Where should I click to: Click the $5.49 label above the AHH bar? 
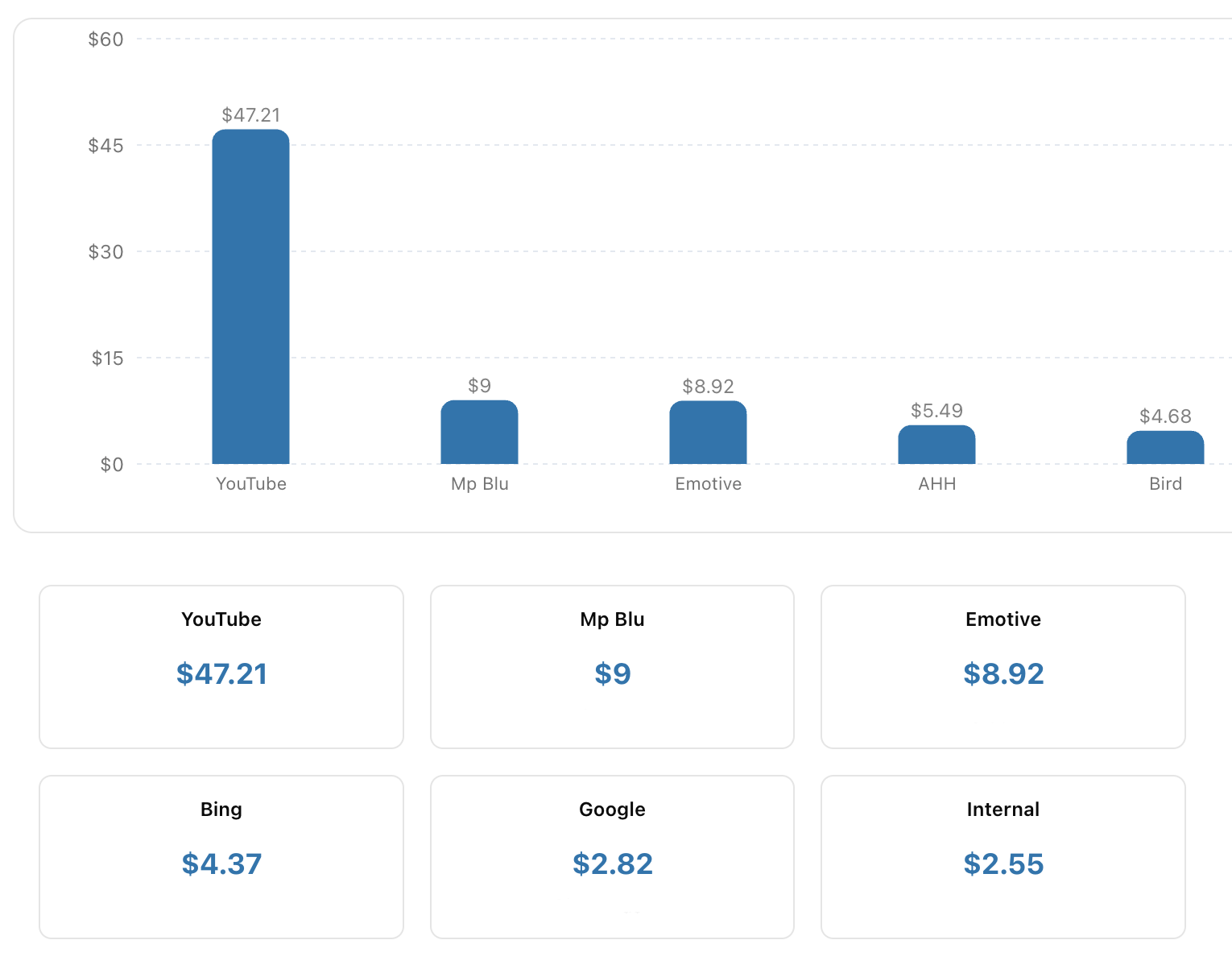point(936,411)
